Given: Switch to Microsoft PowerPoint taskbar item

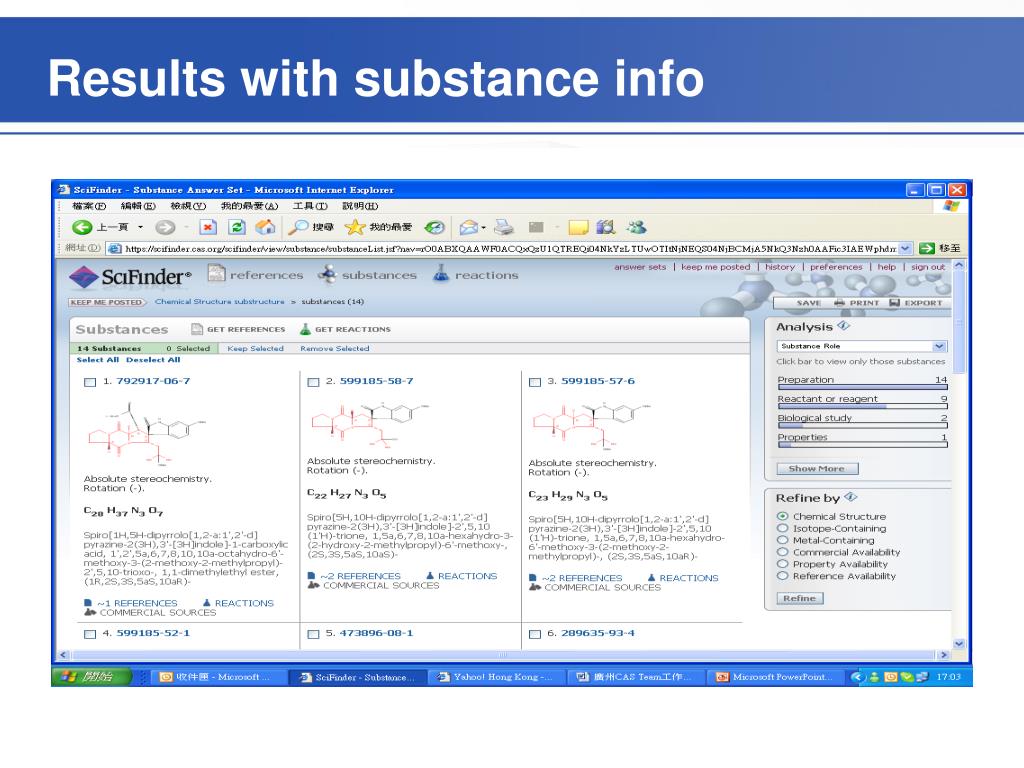Looking at the screenshot, I should pyautogui.click(x=775, y=677).
